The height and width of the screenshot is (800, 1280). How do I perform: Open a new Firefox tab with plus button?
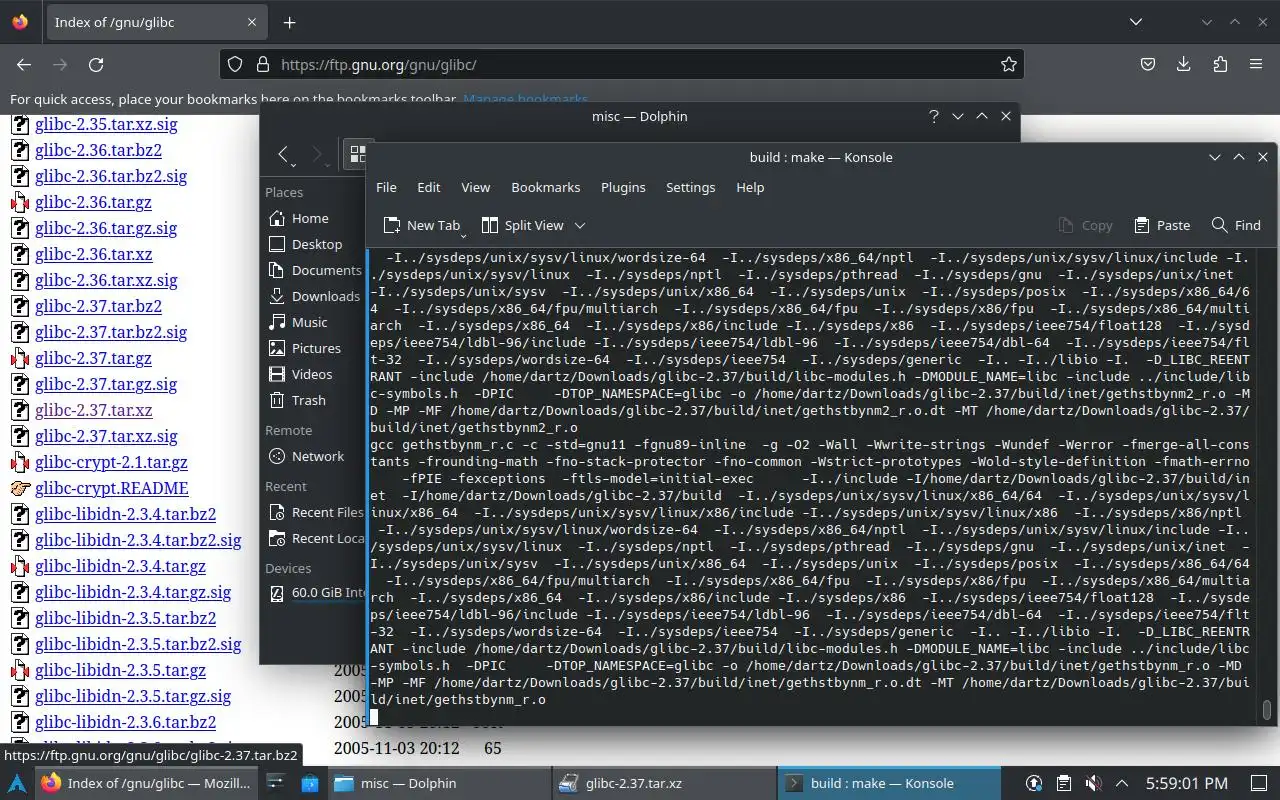point(289,22)
